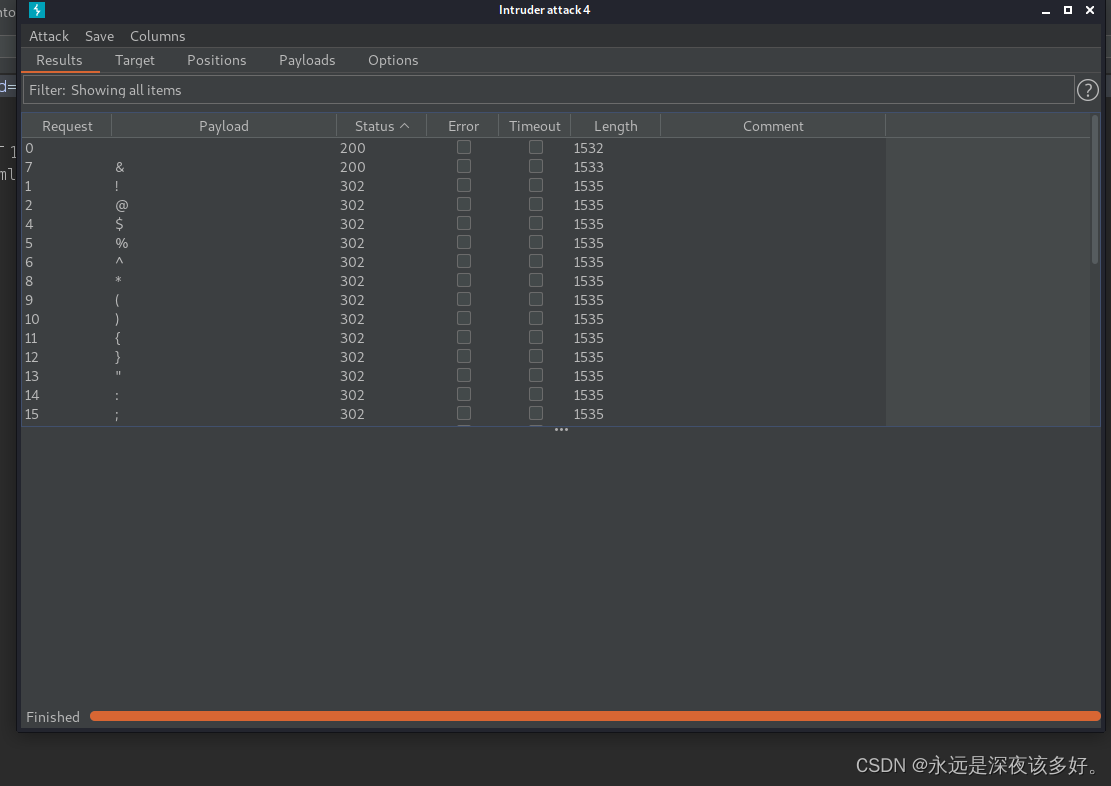Open the Attack menu

pos(49,36)
